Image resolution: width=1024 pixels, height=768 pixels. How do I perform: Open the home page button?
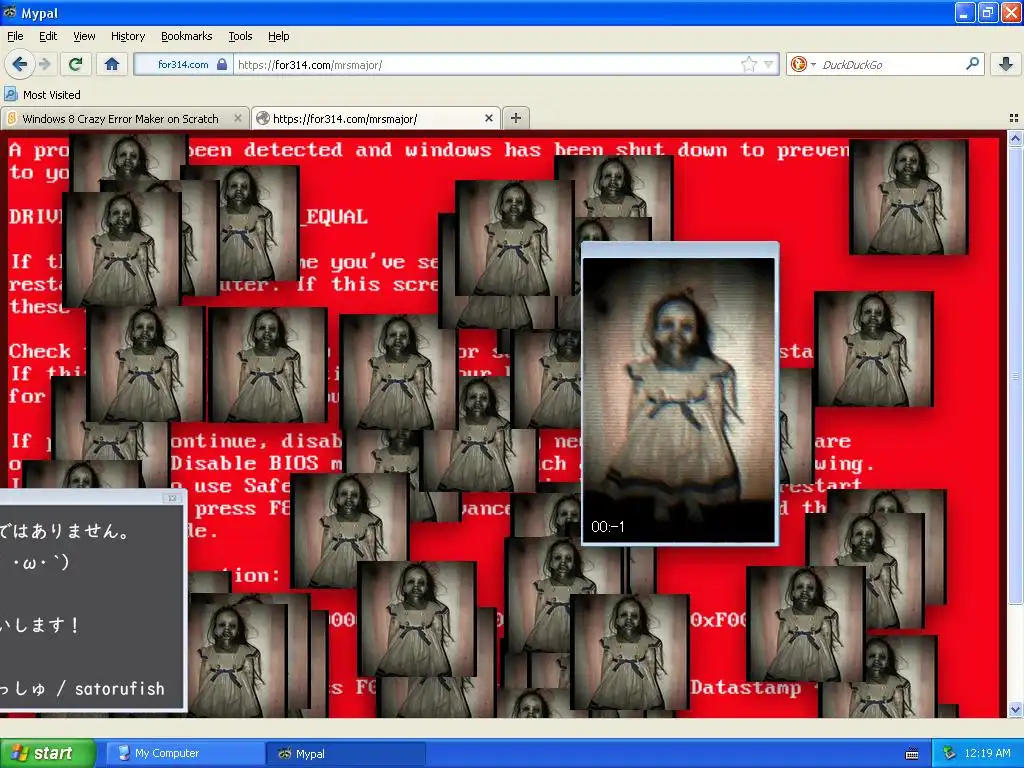pyautogui.click(x=112, y=64)
